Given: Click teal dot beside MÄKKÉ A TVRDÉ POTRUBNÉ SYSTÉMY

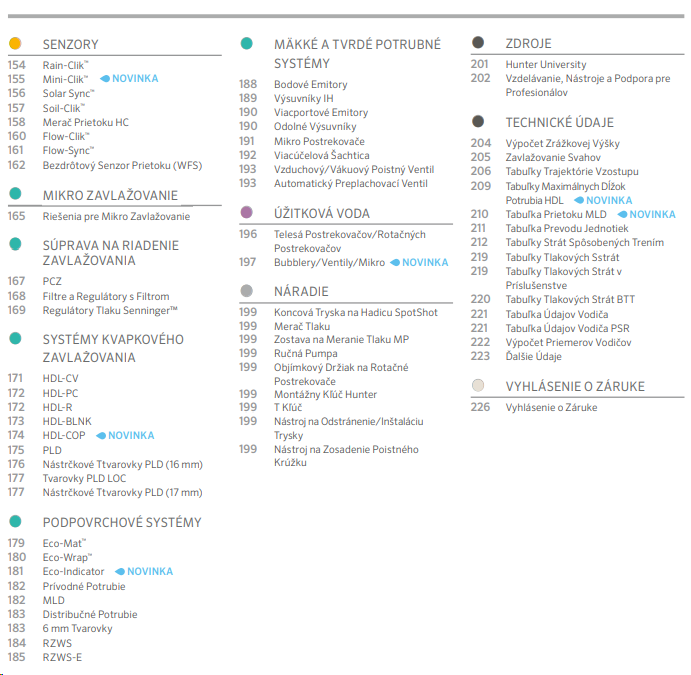Looking at the screenshot, I should tap(246, 43).
